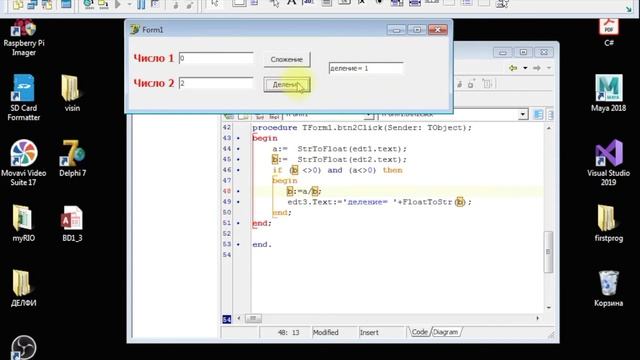Screen dimensions: 640x360
Task: Click the code line 'a:= StrToFloat(edt1.text);'
Action: tap(340, 149)
